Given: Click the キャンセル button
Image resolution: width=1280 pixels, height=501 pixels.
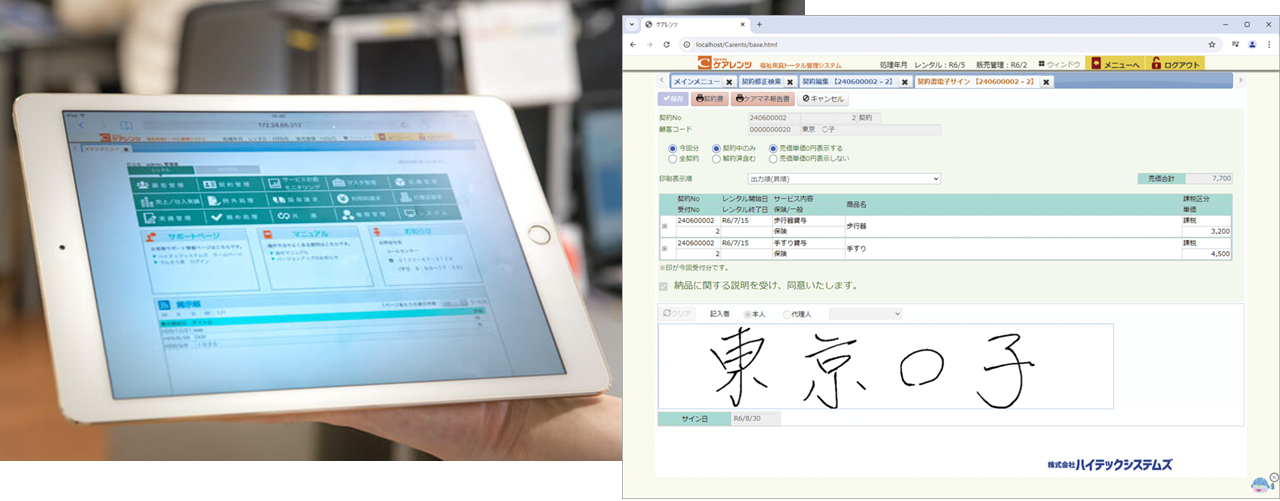Looking at the screenshot, I should [823, 99].
